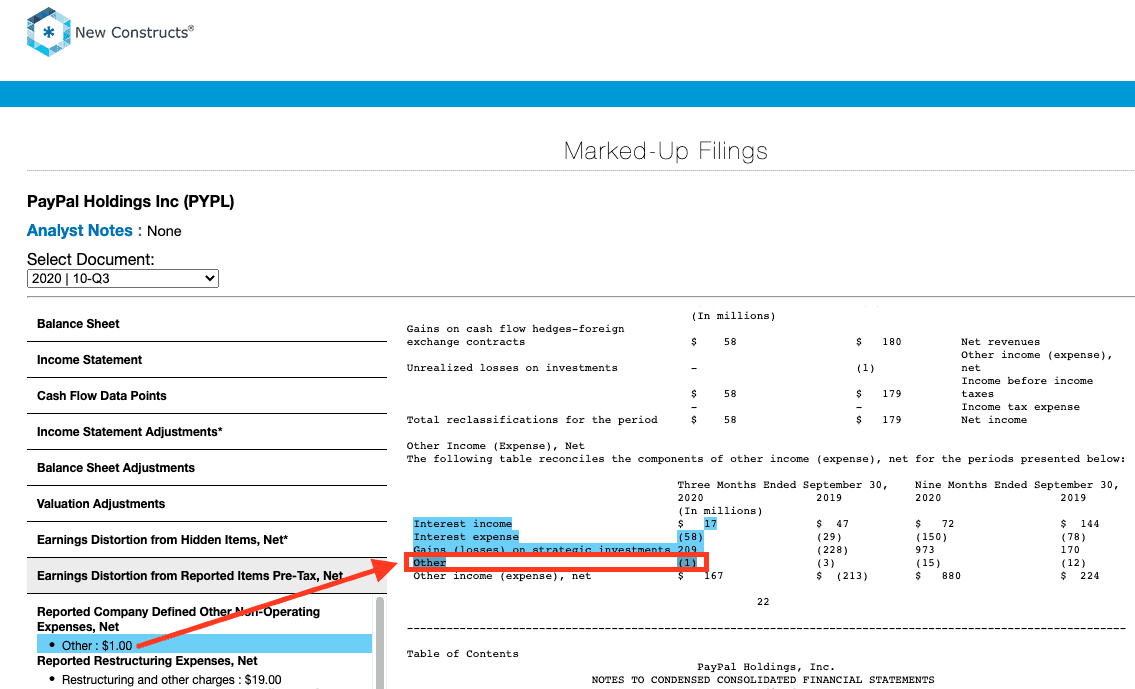The height and width of the screenshot is (689, 1135).
Task: Open the Balance Sheet section
Action: click(x=207, y=324)
